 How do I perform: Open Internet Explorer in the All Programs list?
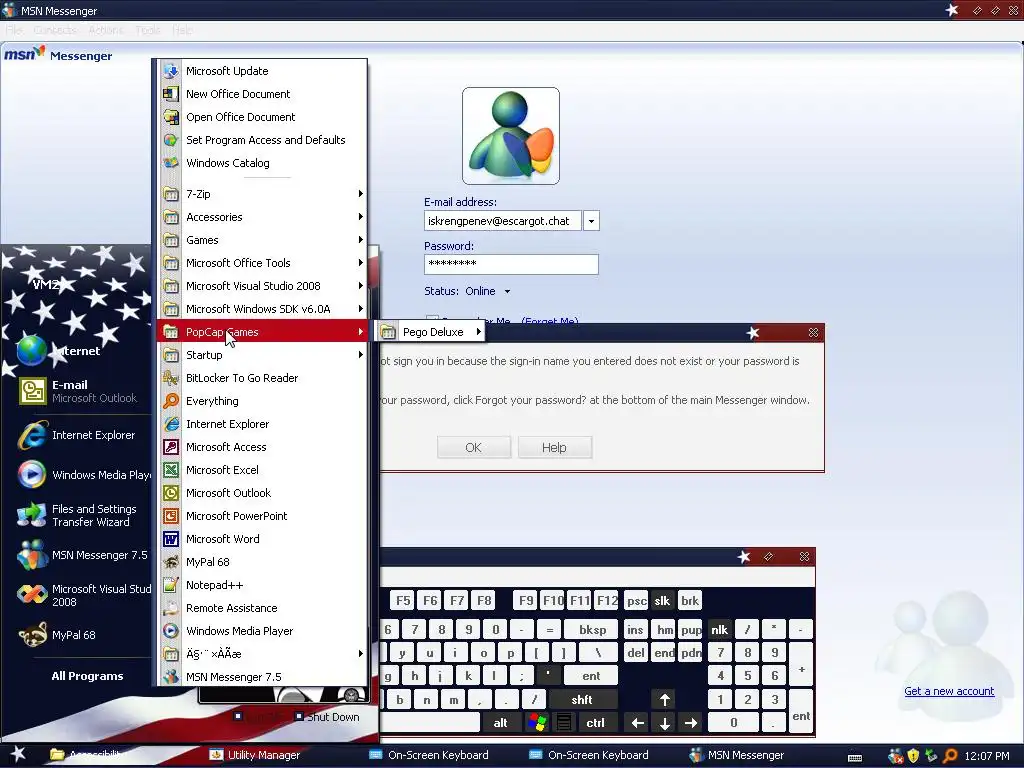point(261,424)
